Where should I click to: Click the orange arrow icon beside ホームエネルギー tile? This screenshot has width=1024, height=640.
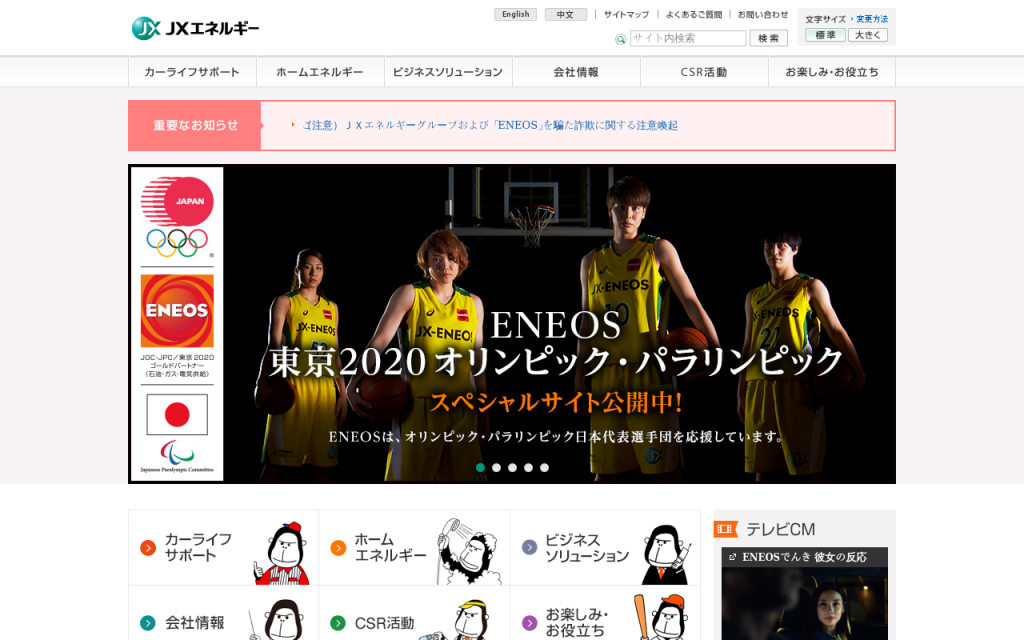click(x=338, y=548)
